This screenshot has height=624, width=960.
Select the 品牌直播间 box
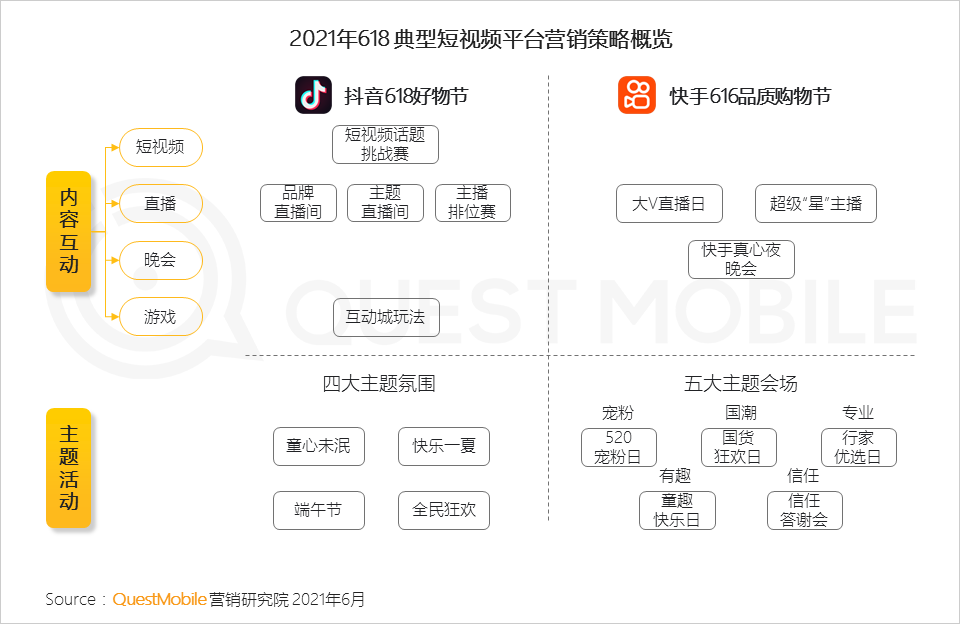click(x=298, y=203)
